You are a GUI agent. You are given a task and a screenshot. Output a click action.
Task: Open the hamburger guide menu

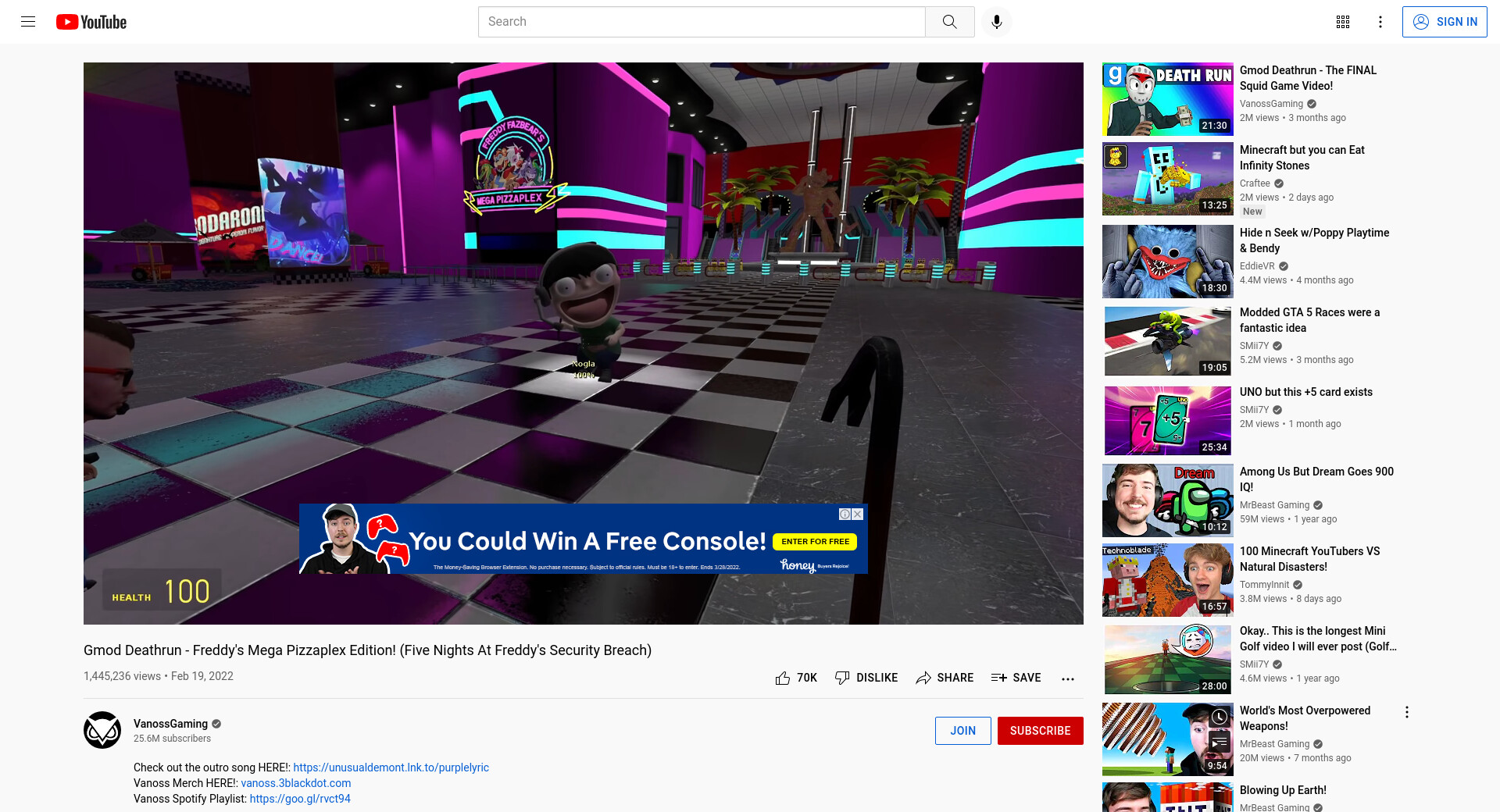(x=28, y=22)
